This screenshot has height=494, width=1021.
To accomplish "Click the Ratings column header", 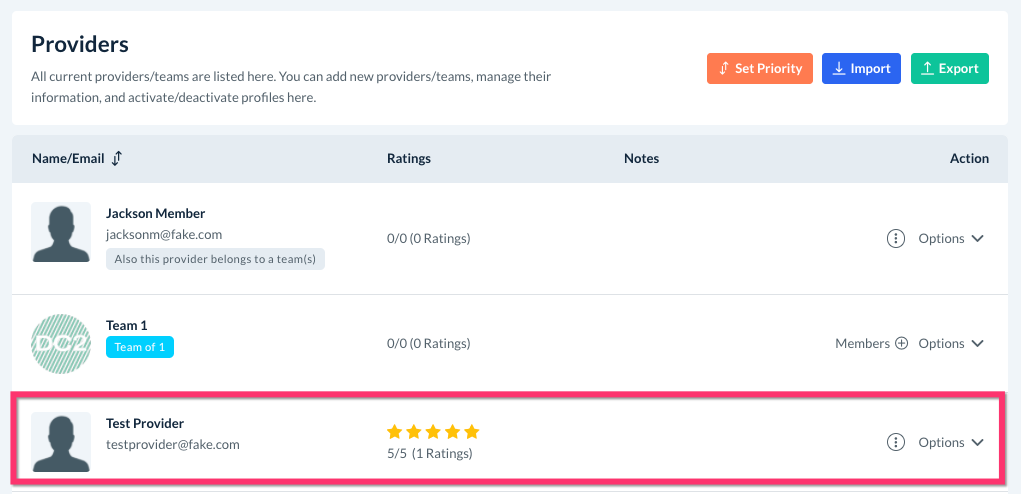I will [409, 158].
